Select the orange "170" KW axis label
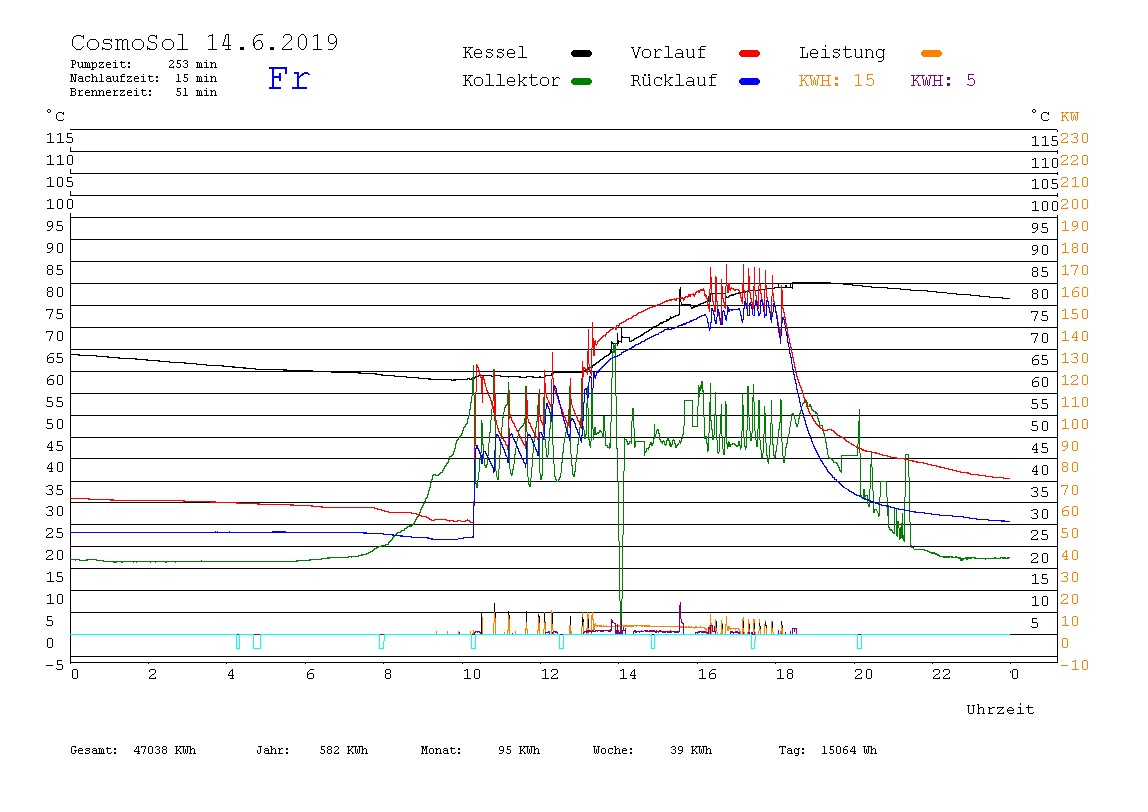 [x=1074, y=270]
